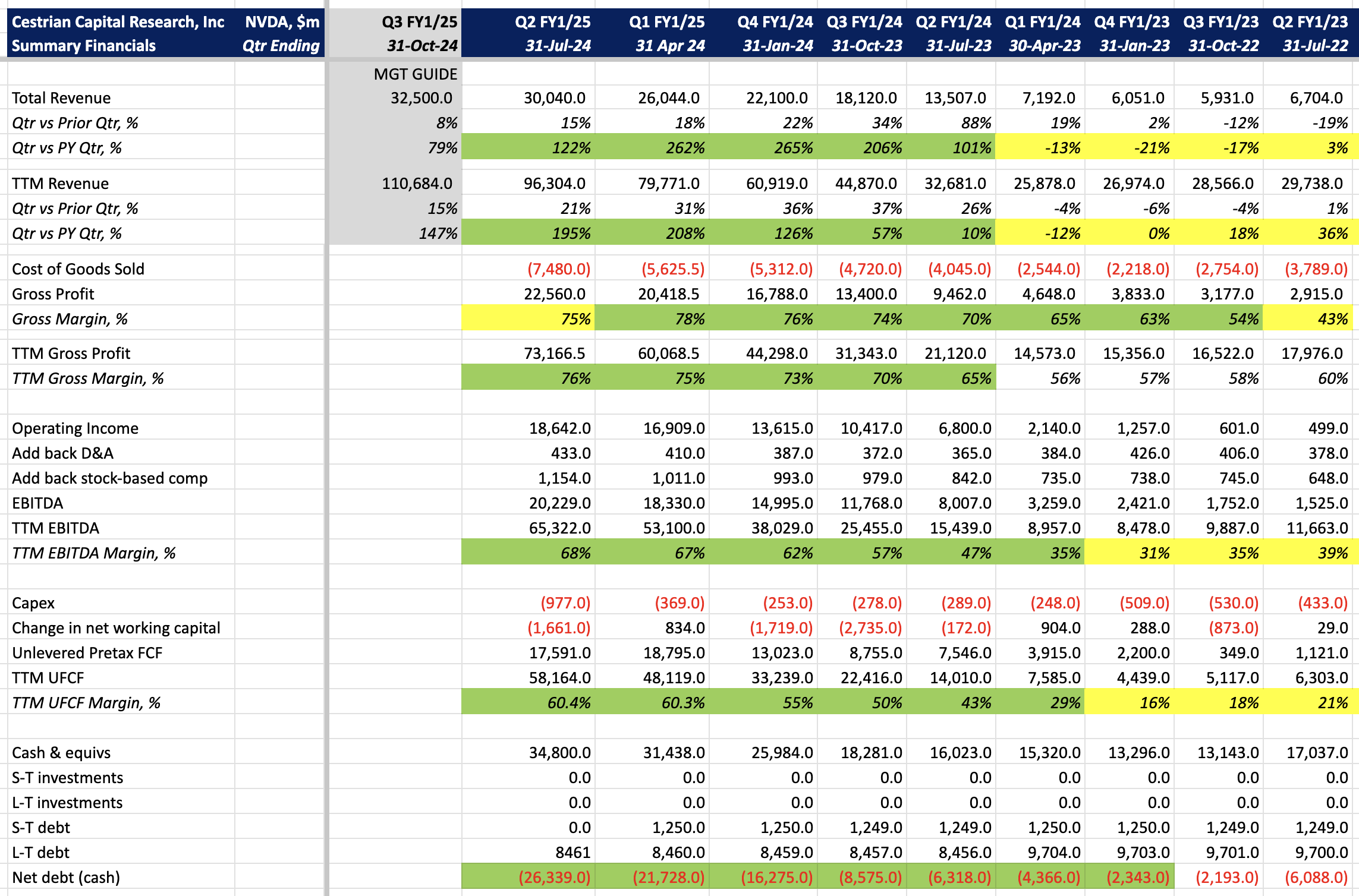Image resolution: width=1359 pixels, height=896 pixels.
Task: Click the MGT GUIDE cell
Action: pyautogui.click(x=415, y=74)
